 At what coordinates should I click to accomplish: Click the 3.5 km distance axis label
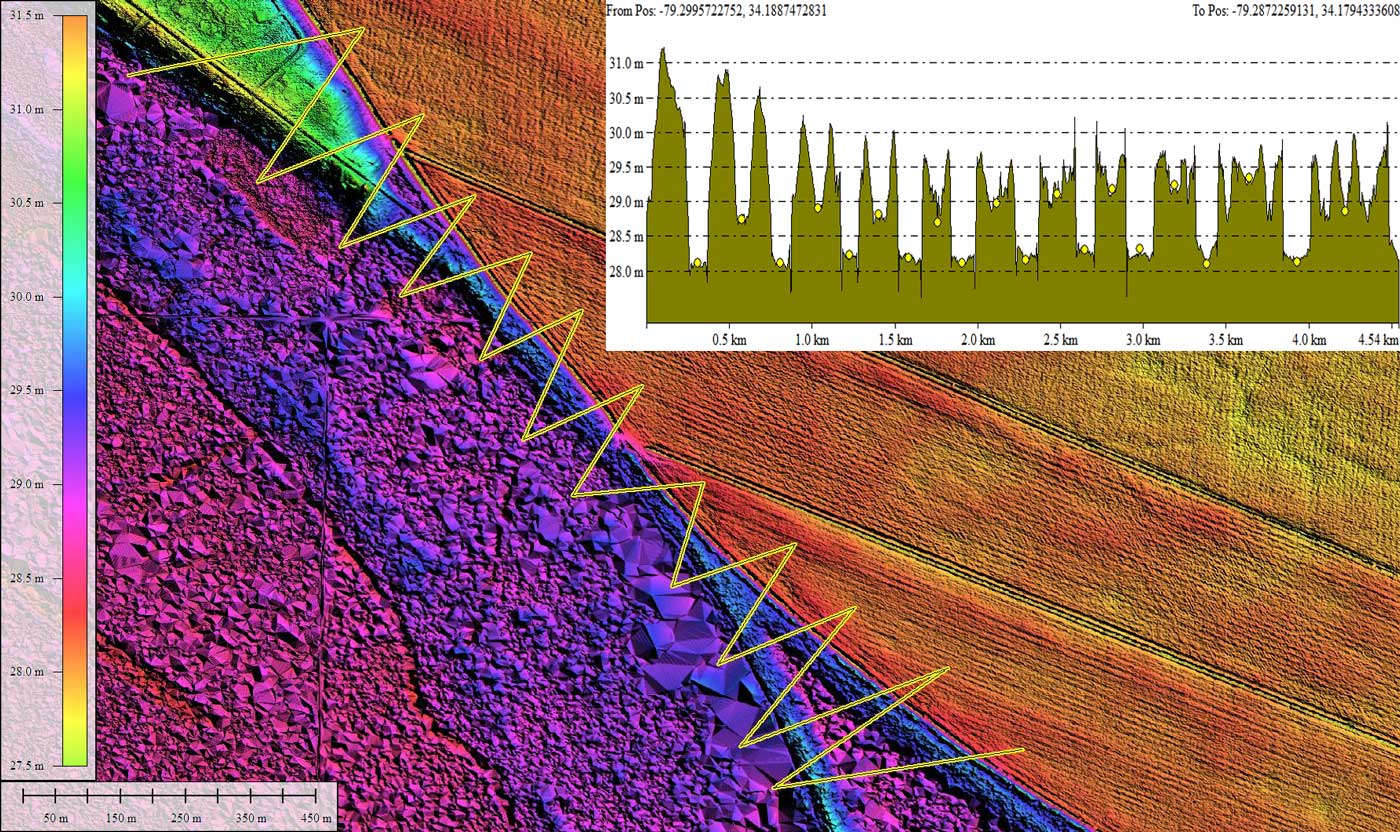(x=1225, y=340)
